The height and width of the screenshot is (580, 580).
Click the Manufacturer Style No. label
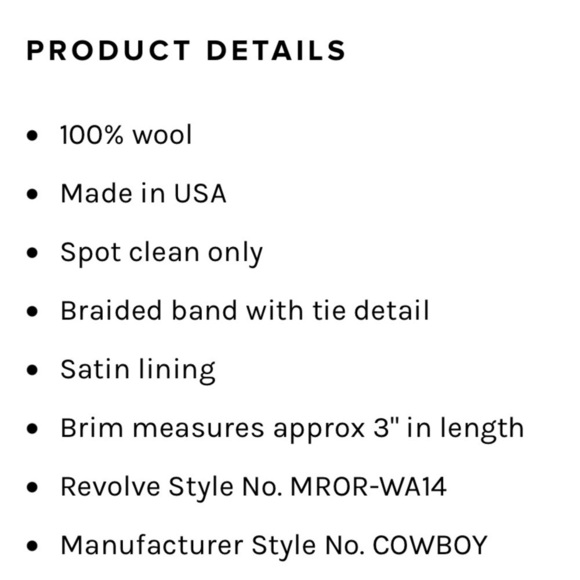tap(212, 546)
